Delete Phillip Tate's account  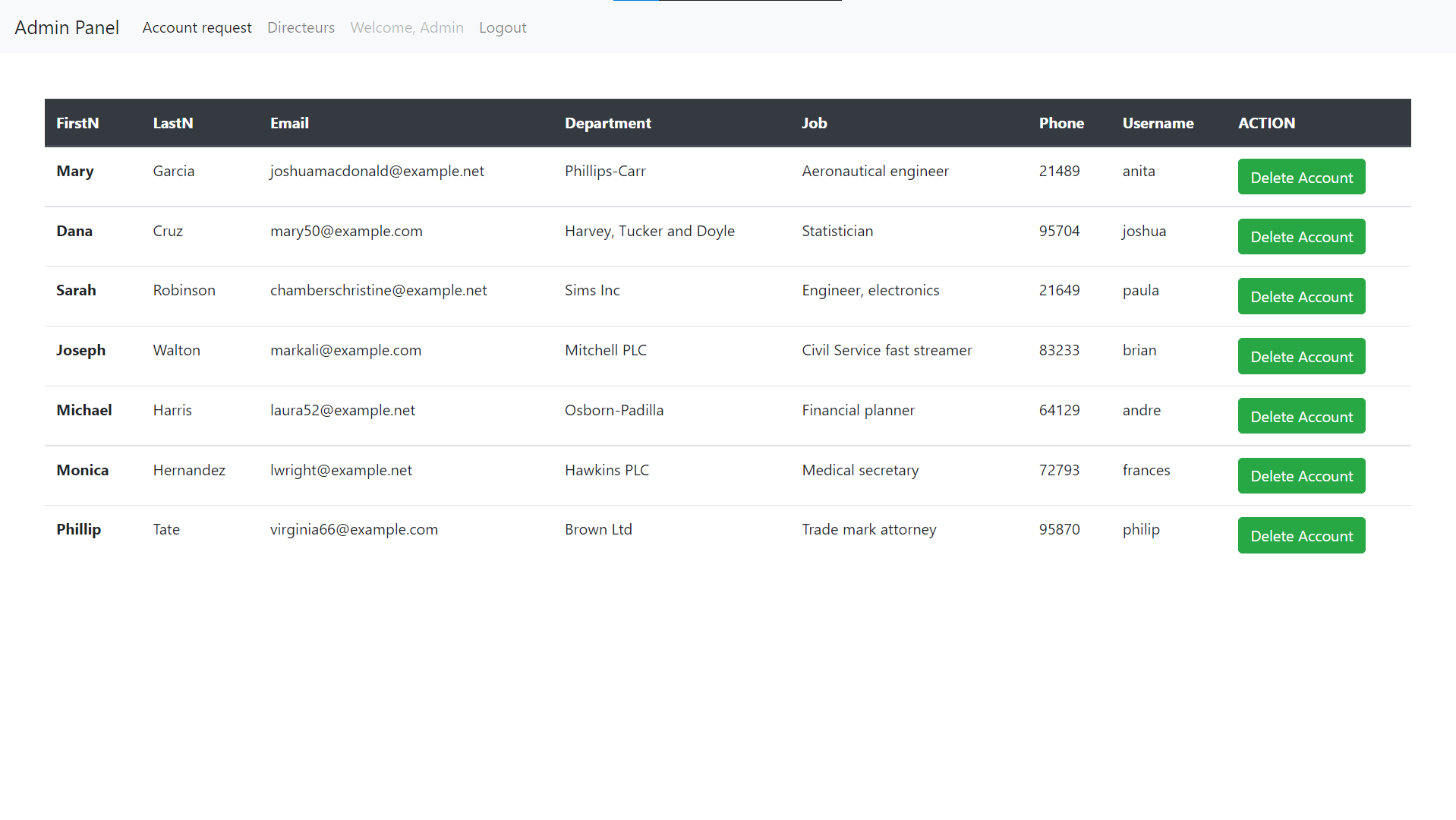click(x=1300, y=536)
